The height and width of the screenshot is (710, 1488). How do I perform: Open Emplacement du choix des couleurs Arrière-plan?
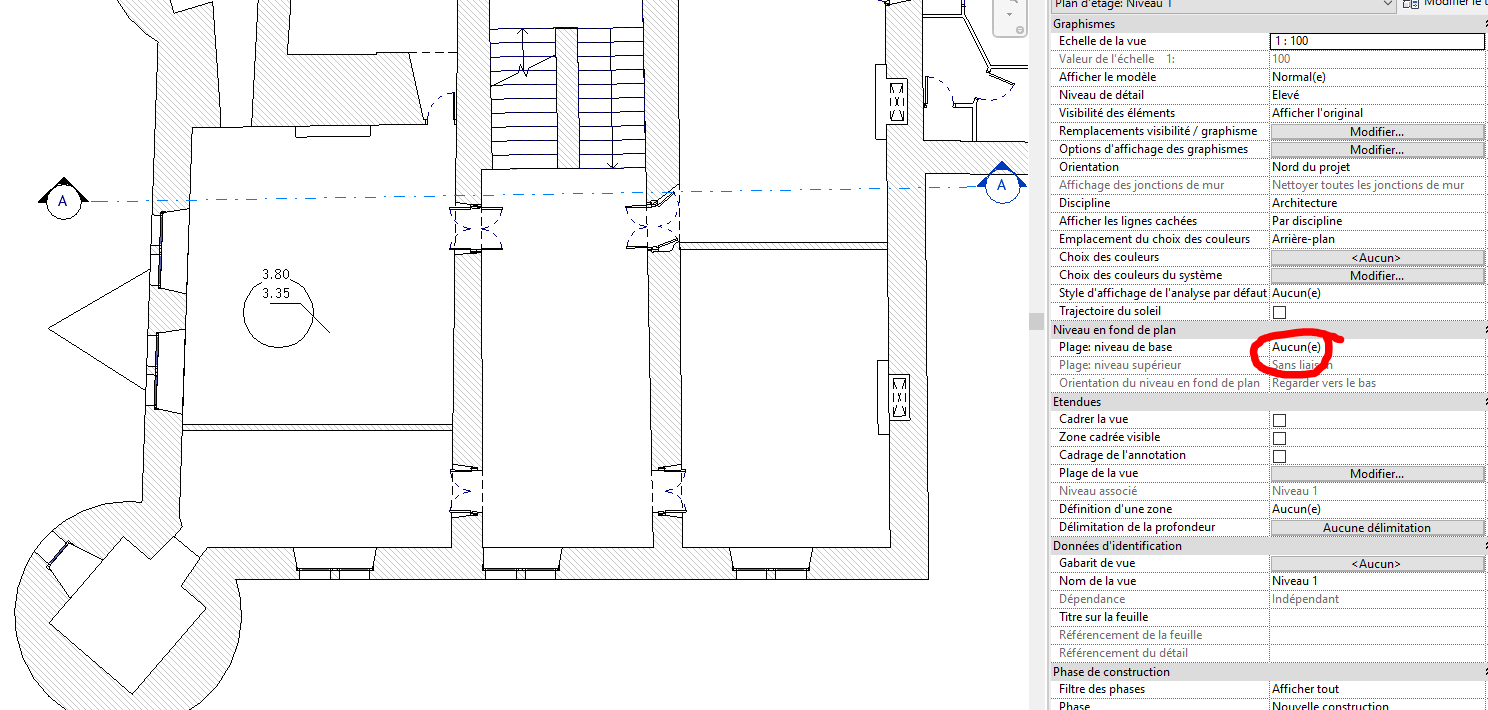(1377, 239)
